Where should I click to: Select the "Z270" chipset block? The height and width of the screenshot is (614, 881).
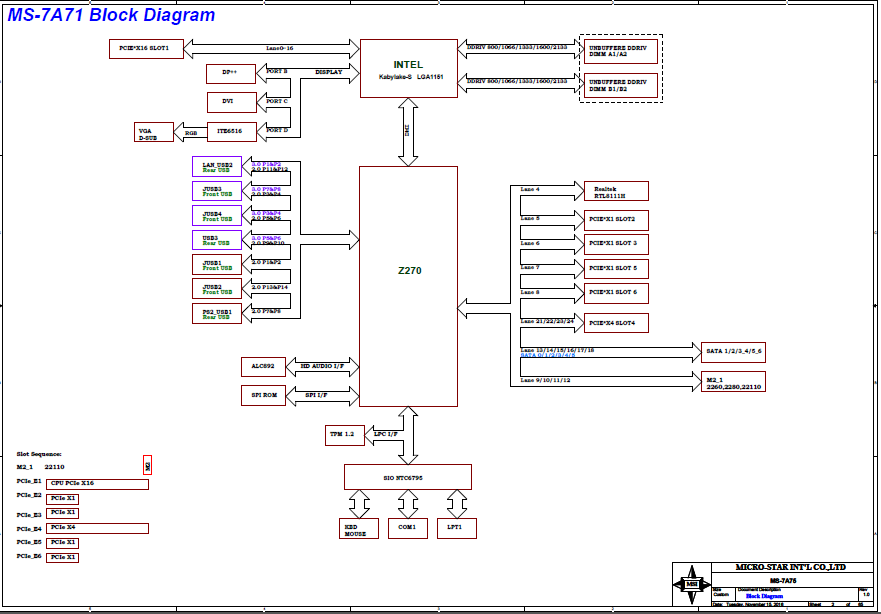click(x=408, y=286)
